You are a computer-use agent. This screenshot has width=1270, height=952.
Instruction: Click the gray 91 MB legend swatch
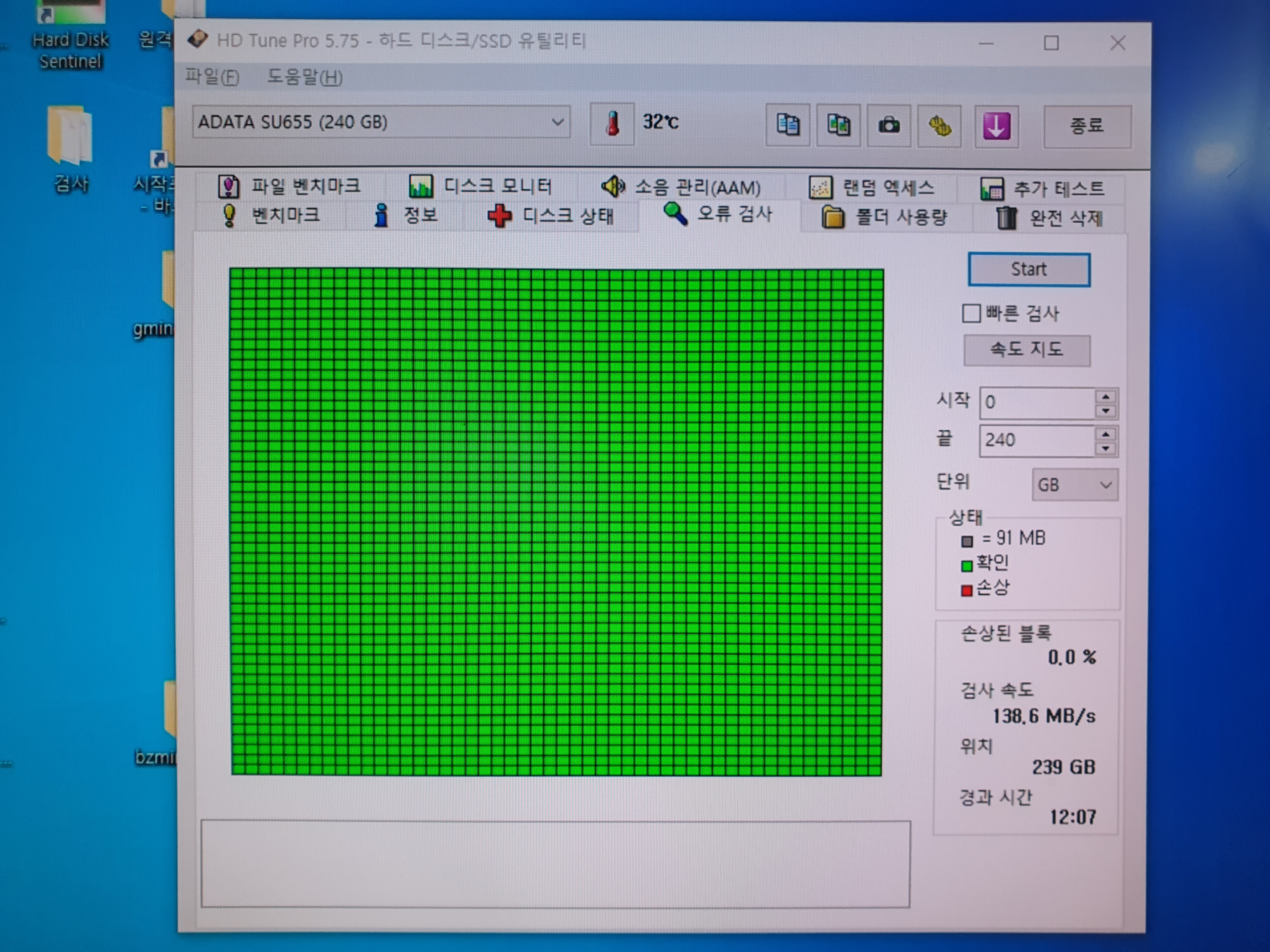click(x=967, y=541)
